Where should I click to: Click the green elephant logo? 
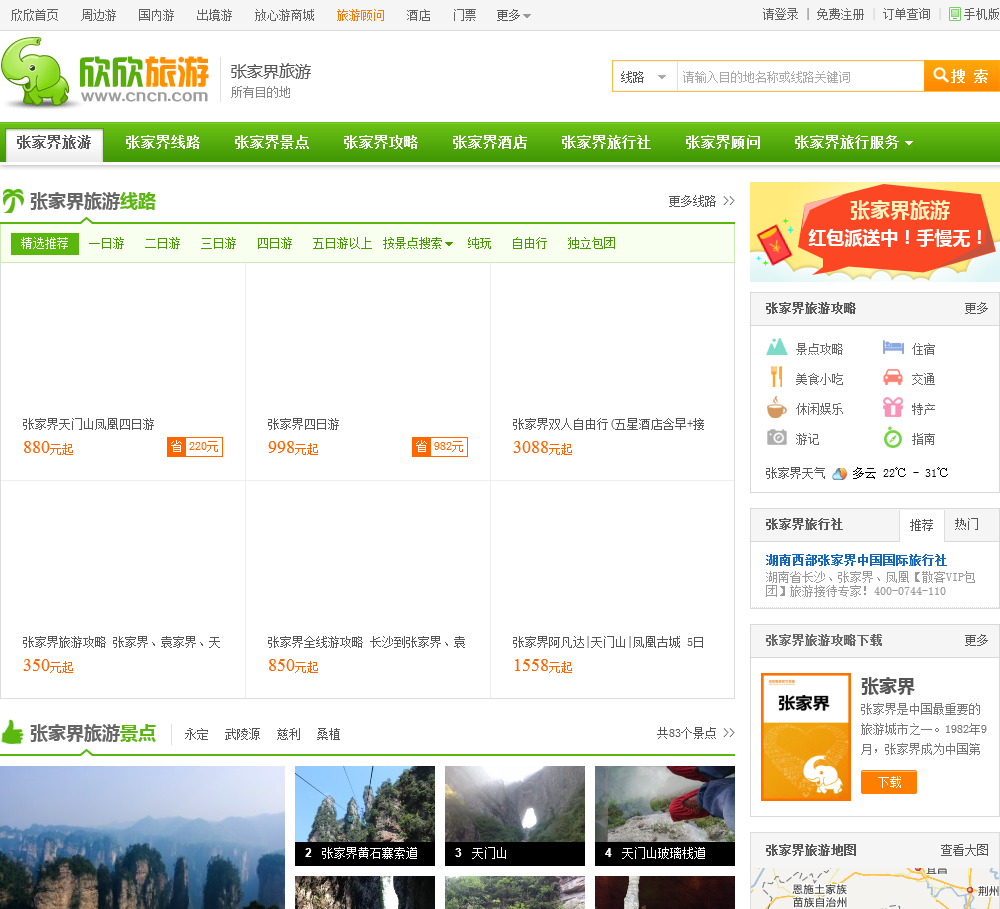[35, 71]
